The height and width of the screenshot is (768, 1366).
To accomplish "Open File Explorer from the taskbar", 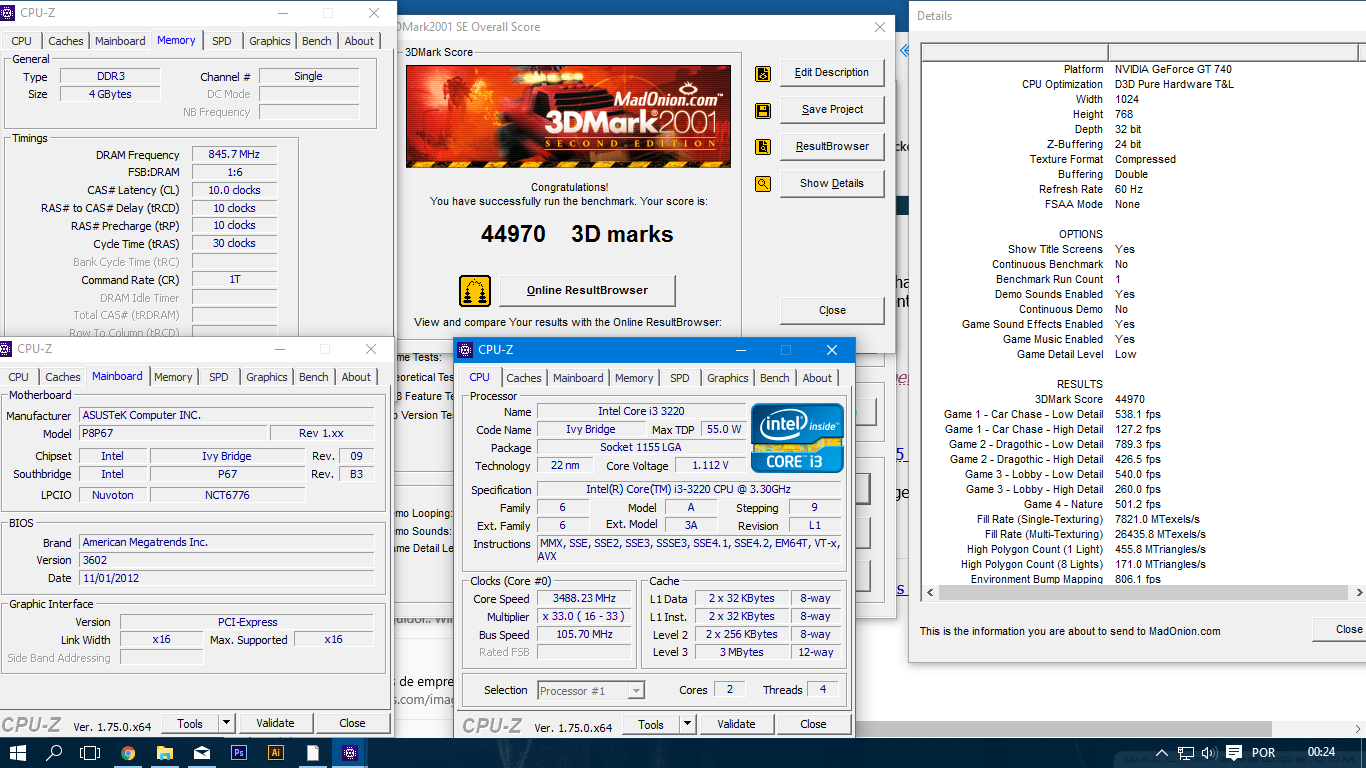I will point(165,753).
